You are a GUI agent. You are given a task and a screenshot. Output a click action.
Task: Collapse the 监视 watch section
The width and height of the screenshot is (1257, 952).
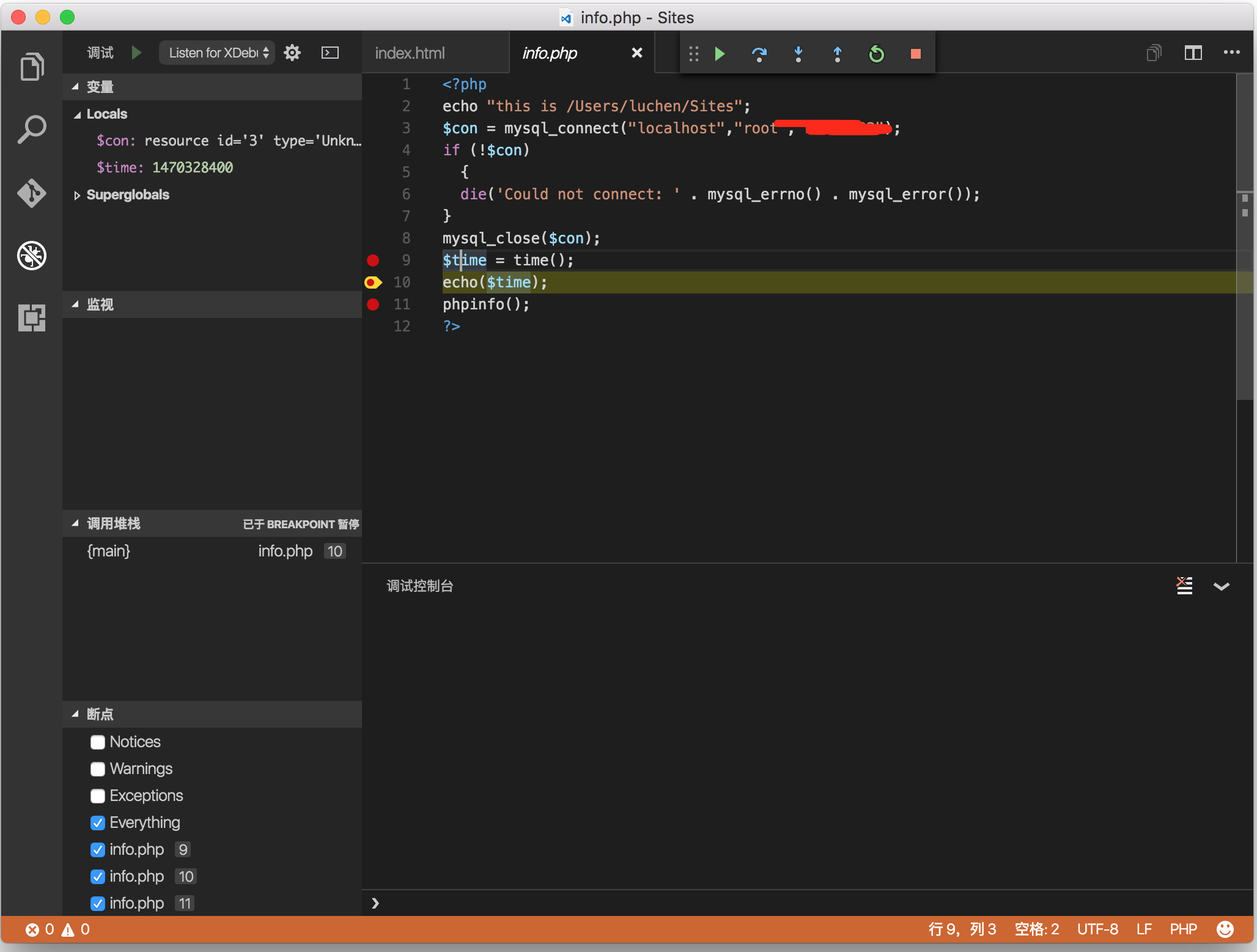coord(212,304)
